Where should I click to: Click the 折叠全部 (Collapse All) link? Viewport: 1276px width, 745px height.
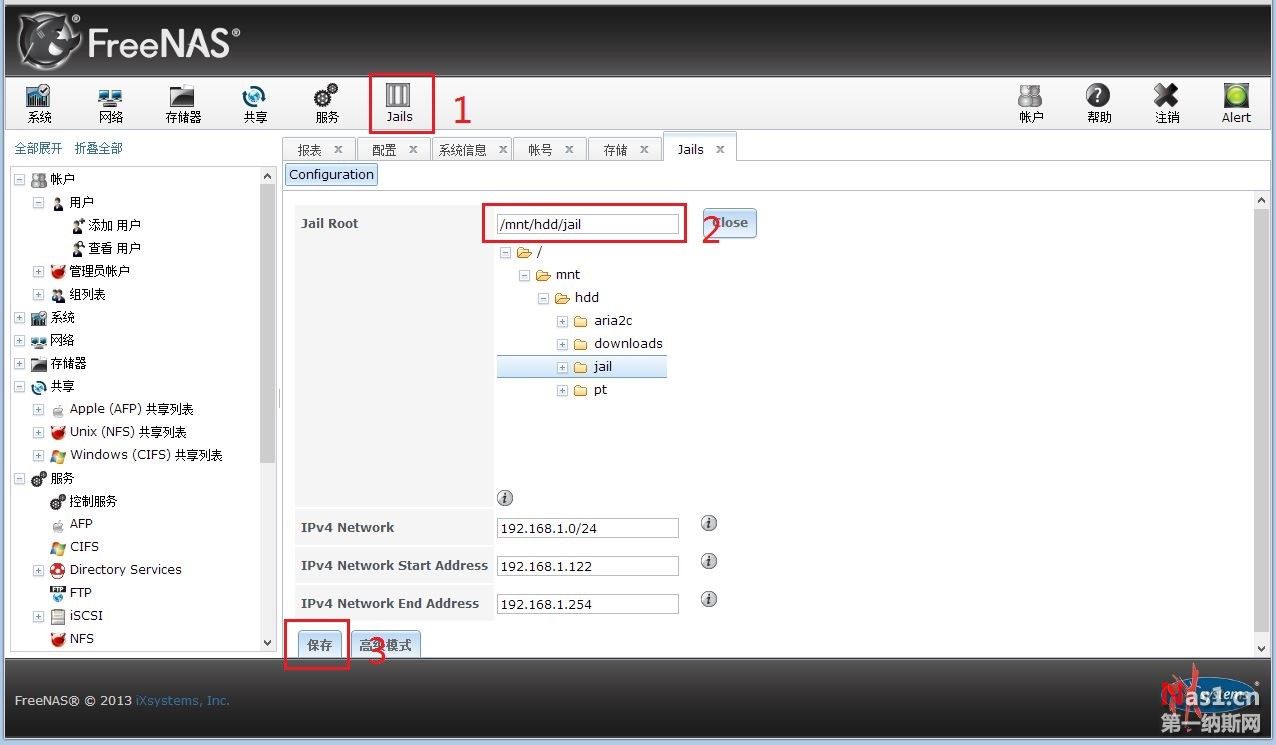[99, 148]
